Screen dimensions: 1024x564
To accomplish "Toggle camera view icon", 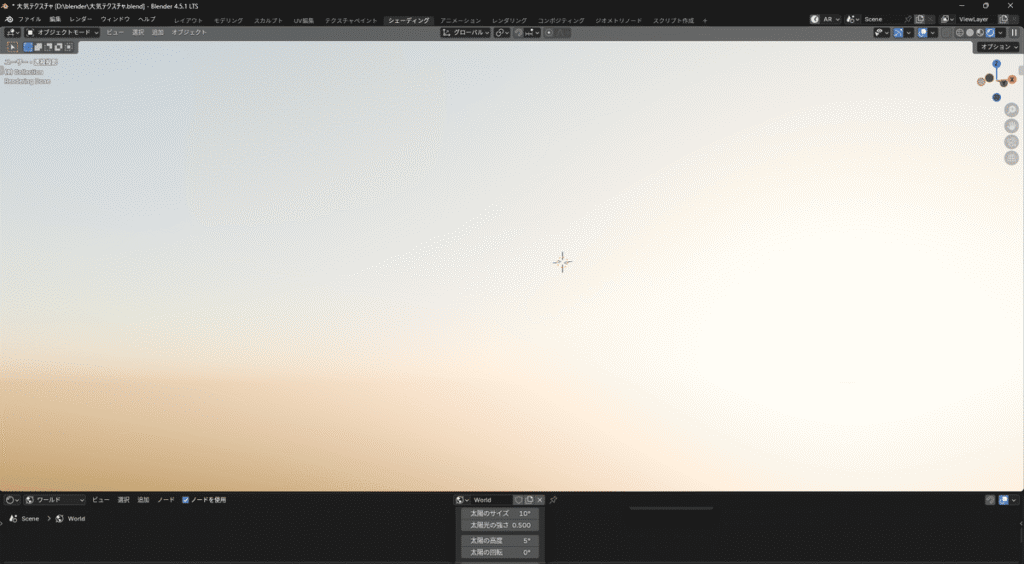I will [x=1012, y=142].
